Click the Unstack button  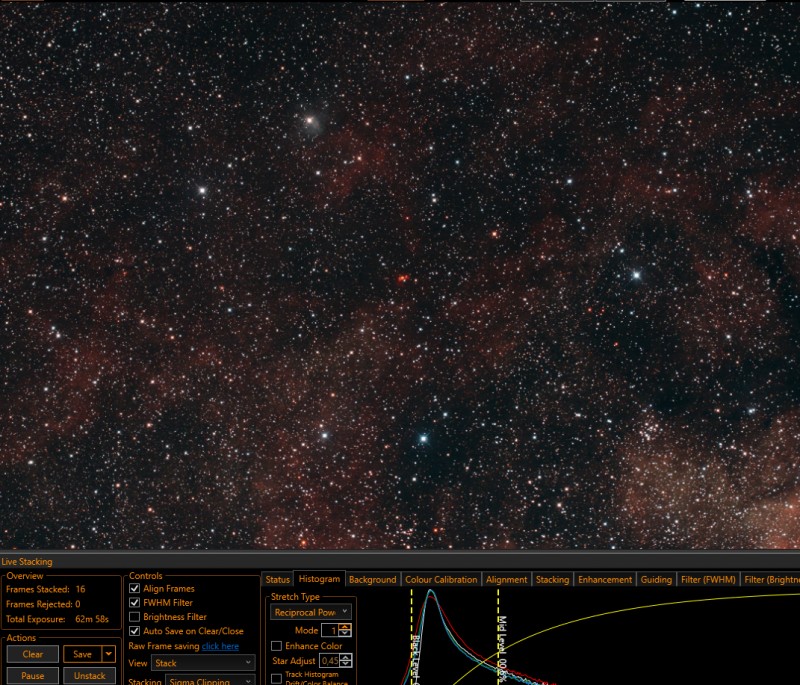90,675
